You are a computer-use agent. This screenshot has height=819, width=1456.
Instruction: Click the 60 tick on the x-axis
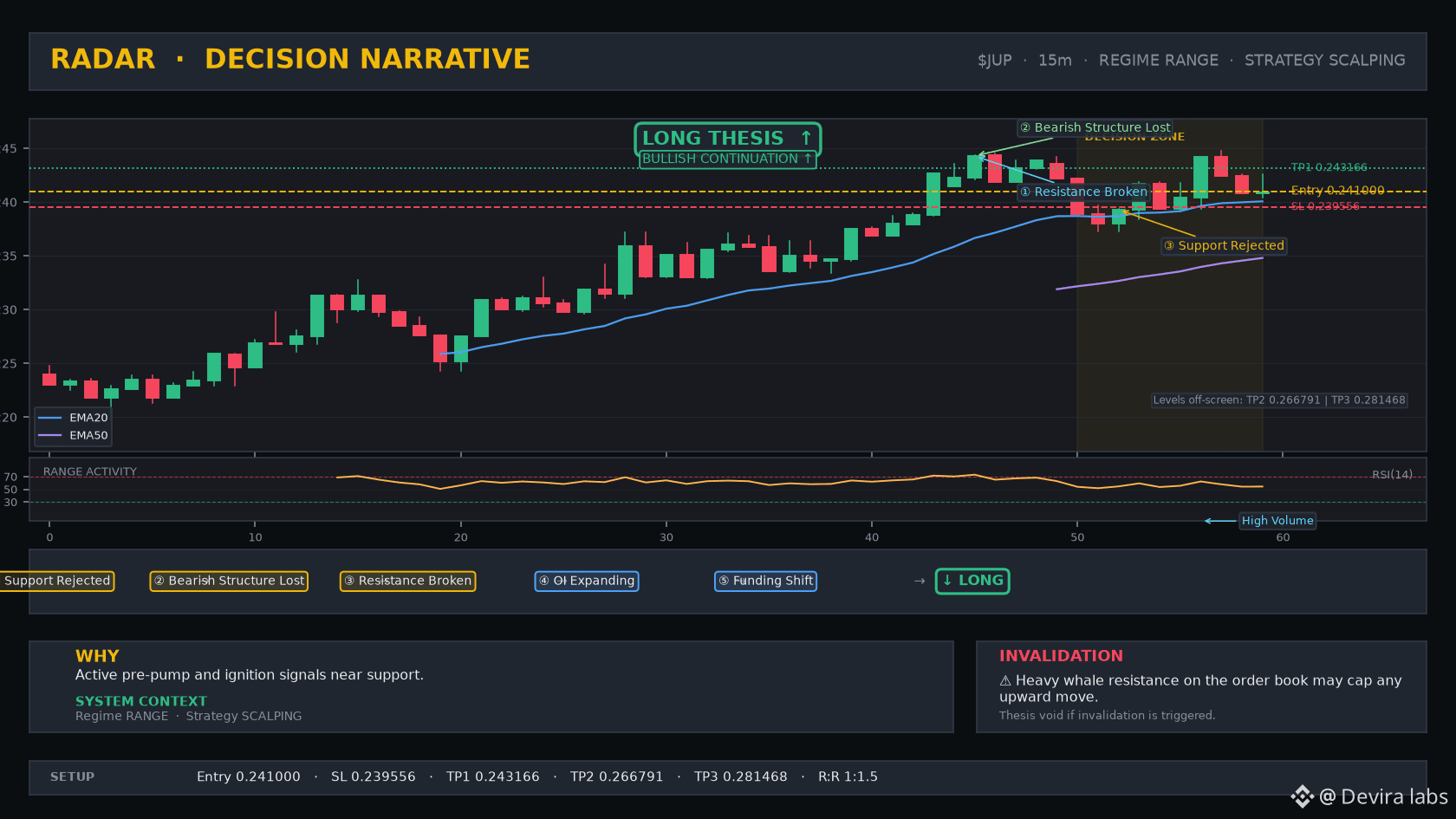point(1283,537)
